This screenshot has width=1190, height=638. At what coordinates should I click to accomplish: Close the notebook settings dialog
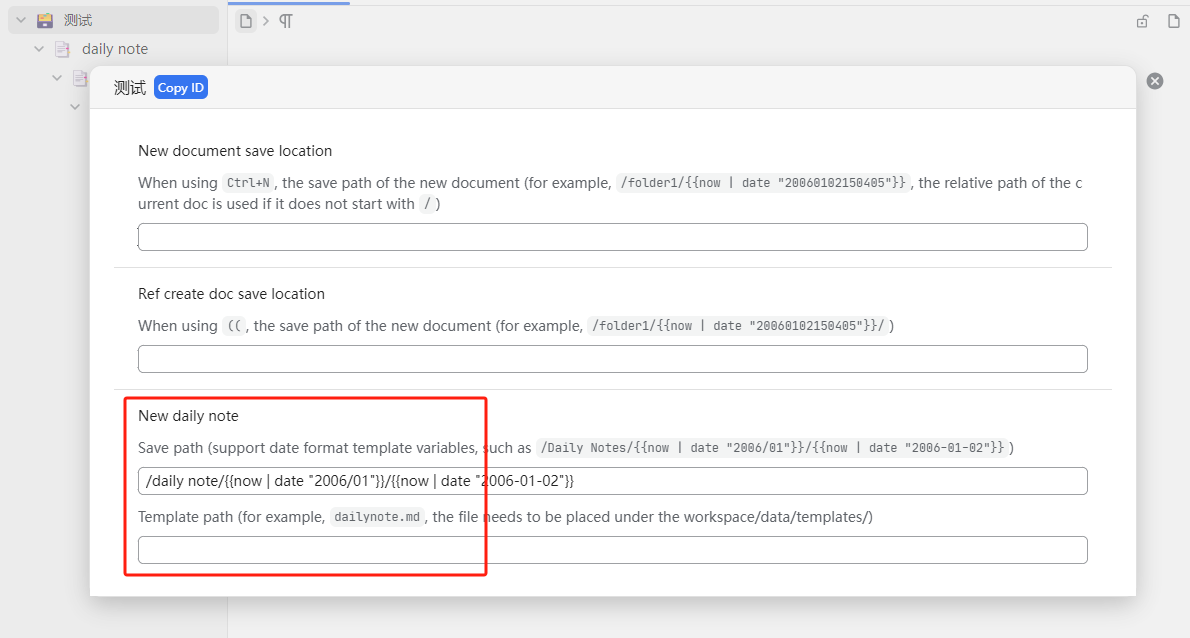coord(1155,81)
